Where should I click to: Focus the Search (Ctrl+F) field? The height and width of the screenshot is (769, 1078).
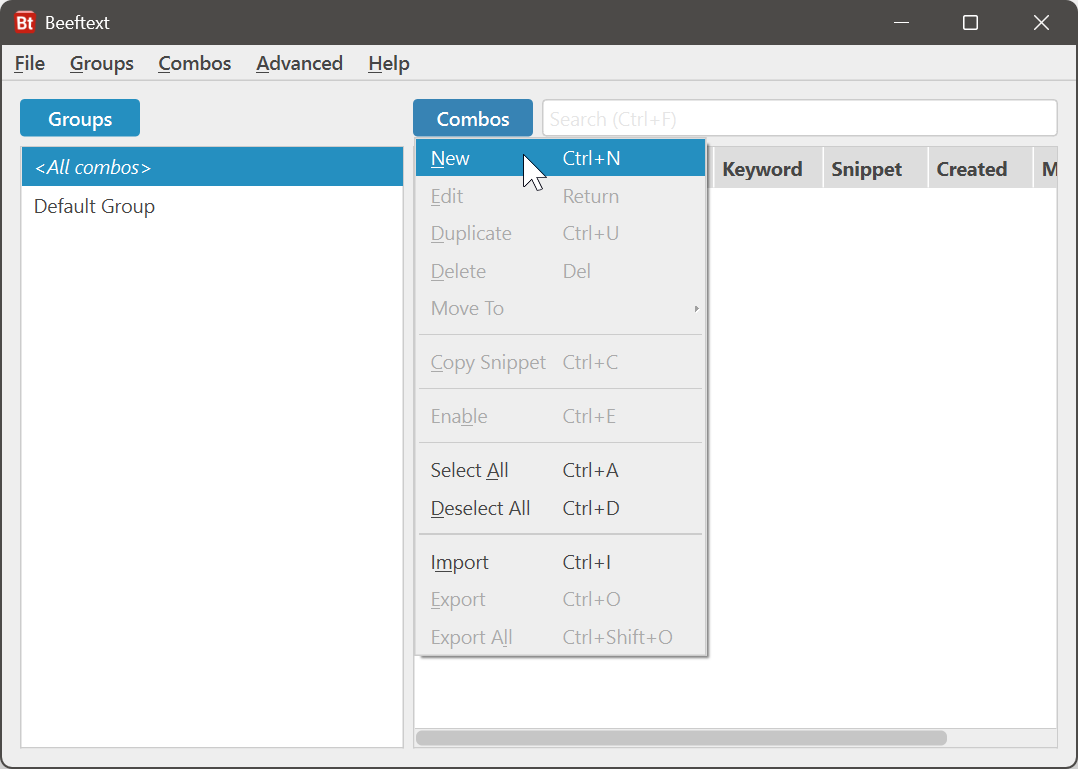(800, 118)
